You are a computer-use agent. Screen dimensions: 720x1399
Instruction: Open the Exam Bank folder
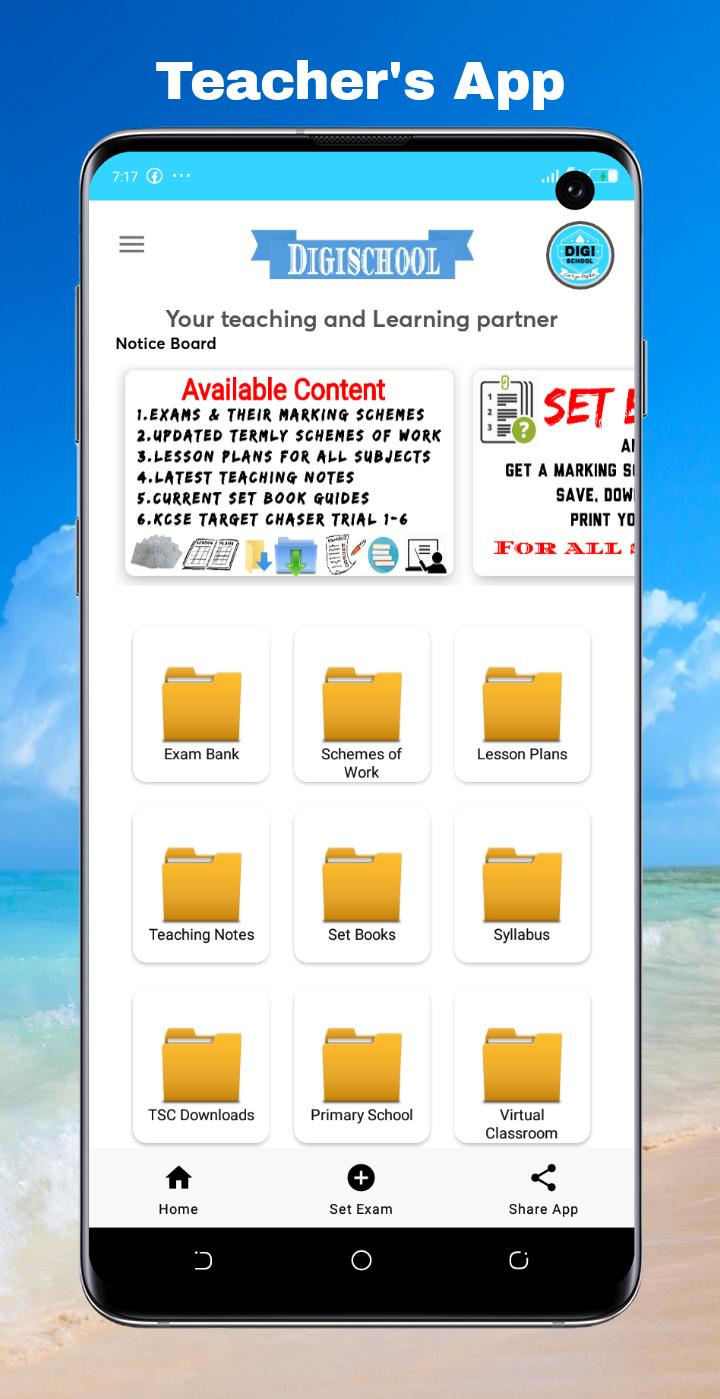tap(201, 705)
